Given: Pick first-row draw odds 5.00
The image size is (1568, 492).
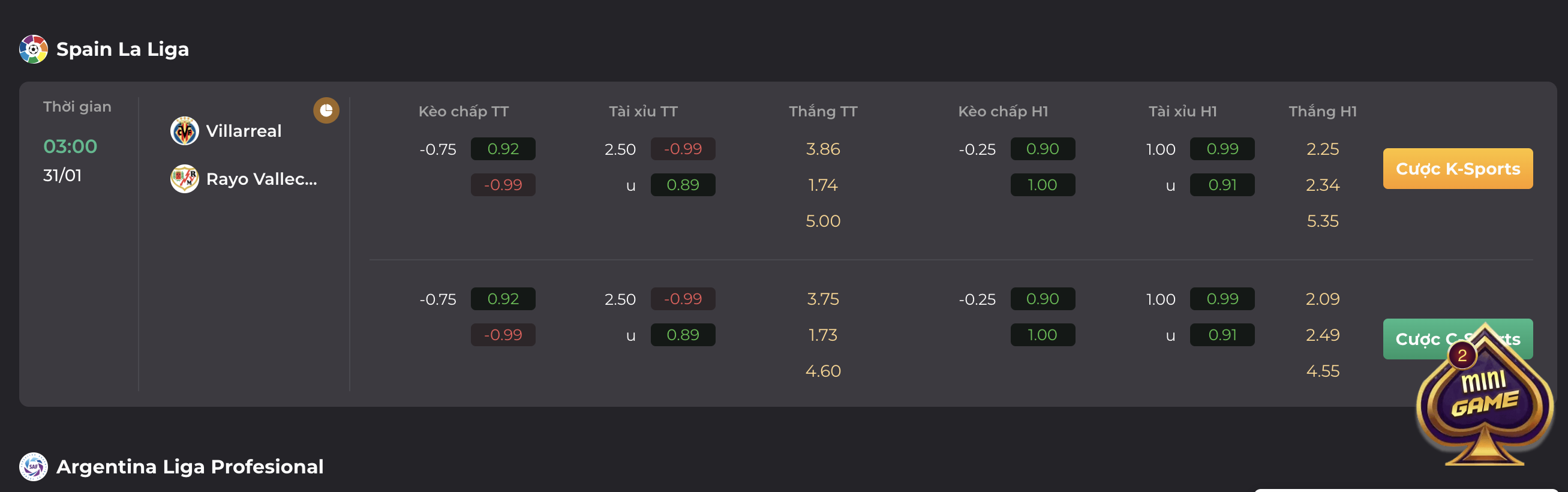Looking at the screenshot, I should click(x=823, y=221).
